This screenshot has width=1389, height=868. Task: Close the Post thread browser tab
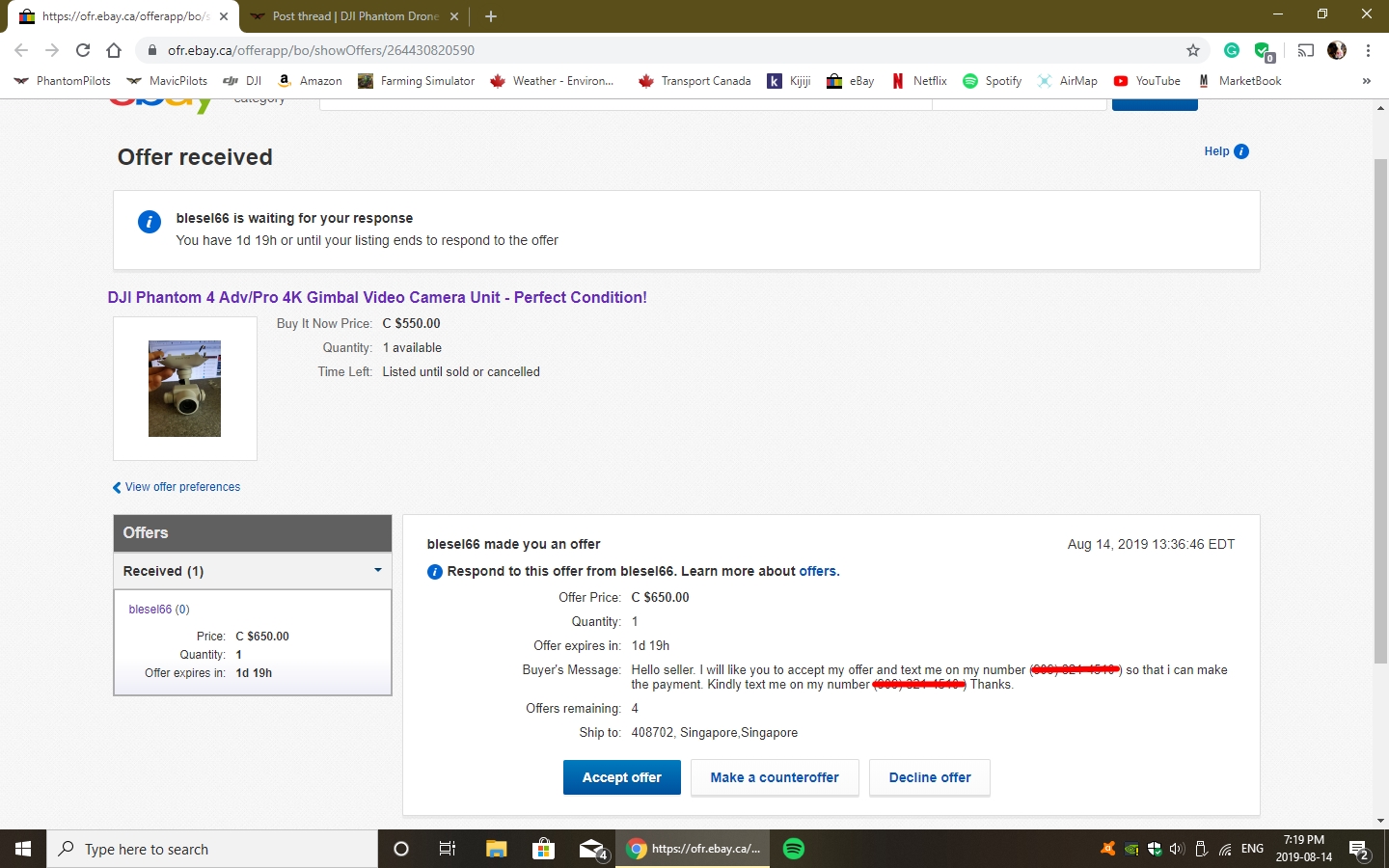(x=454, y=16)
